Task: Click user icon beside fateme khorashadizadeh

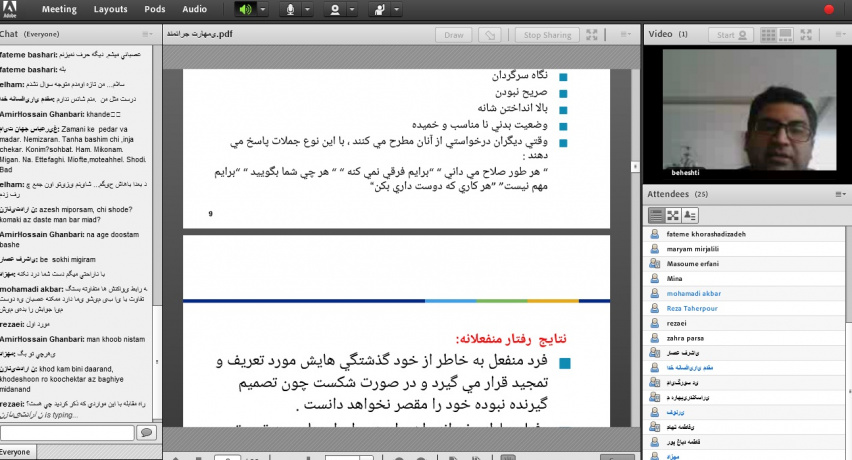Action: click(x=655, y=234)
